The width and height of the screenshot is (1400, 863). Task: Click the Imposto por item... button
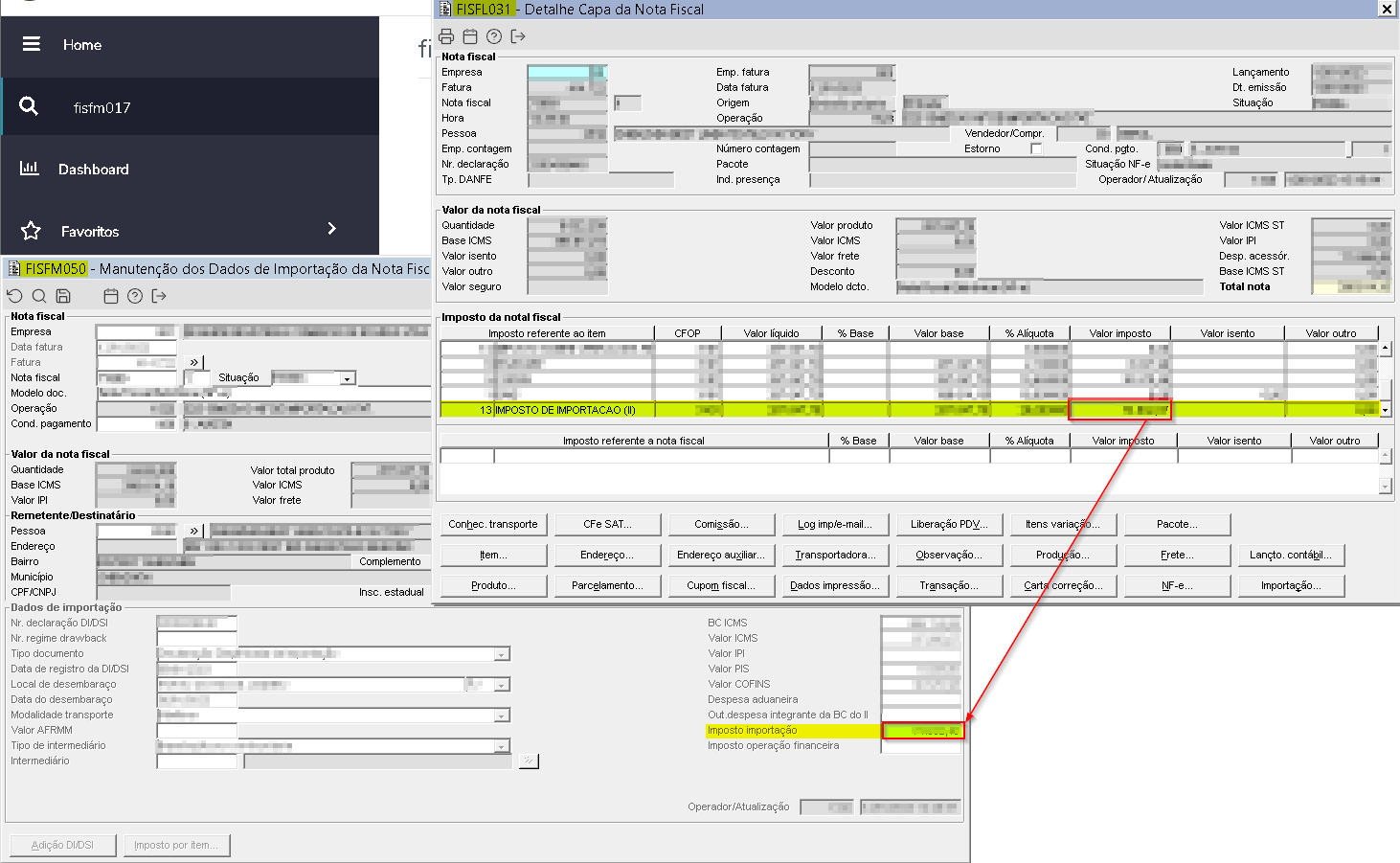[176, 845]
